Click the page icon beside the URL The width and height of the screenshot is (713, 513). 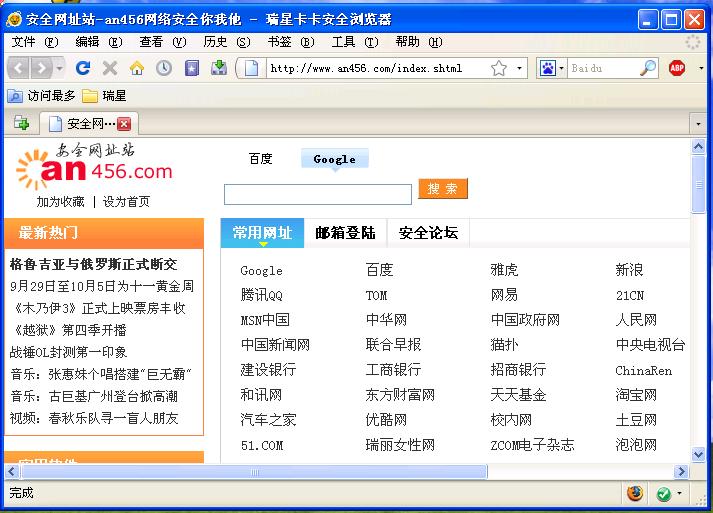coord(251,68)
